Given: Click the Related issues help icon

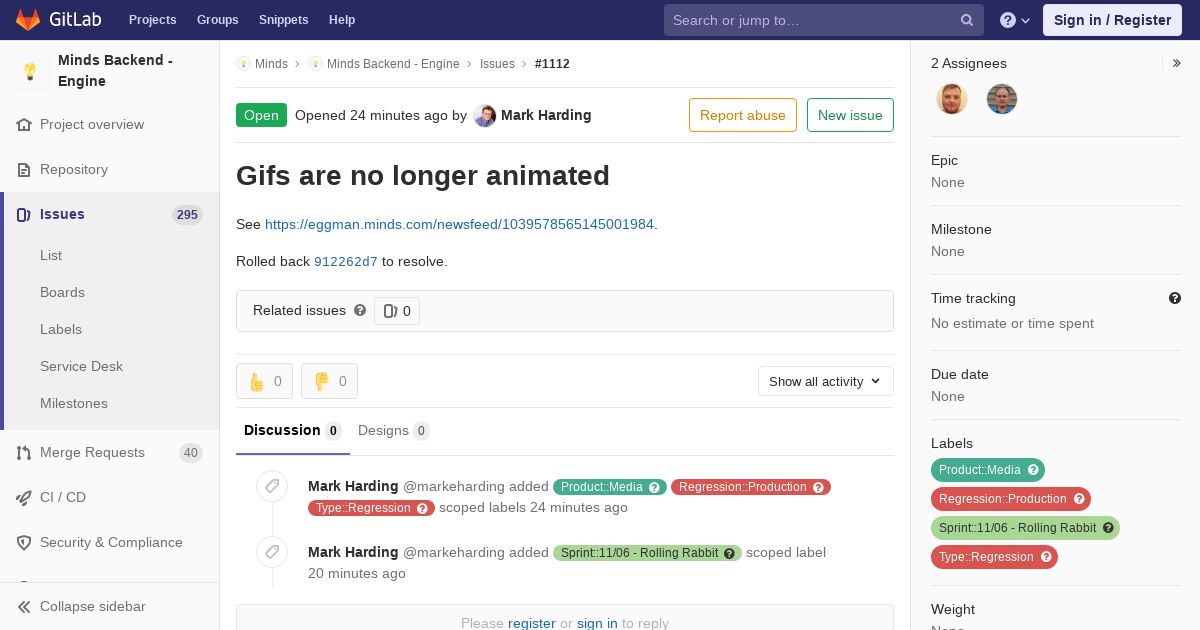Looking at the screenshot, I should pyautogui.click(x=360, y=310).
